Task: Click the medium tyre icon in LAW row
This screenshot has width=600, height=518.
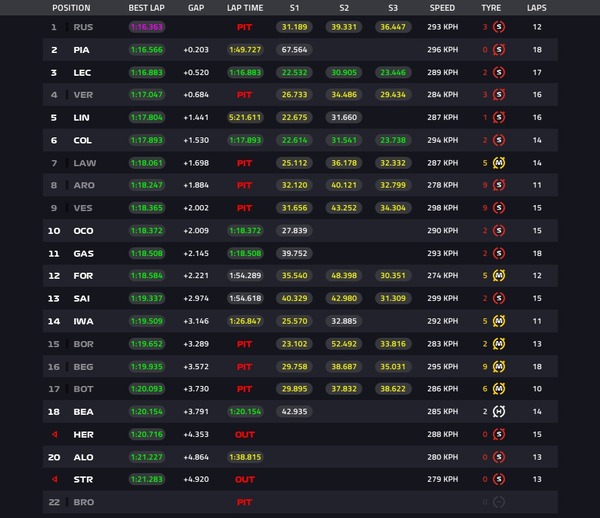Action: 499,163
